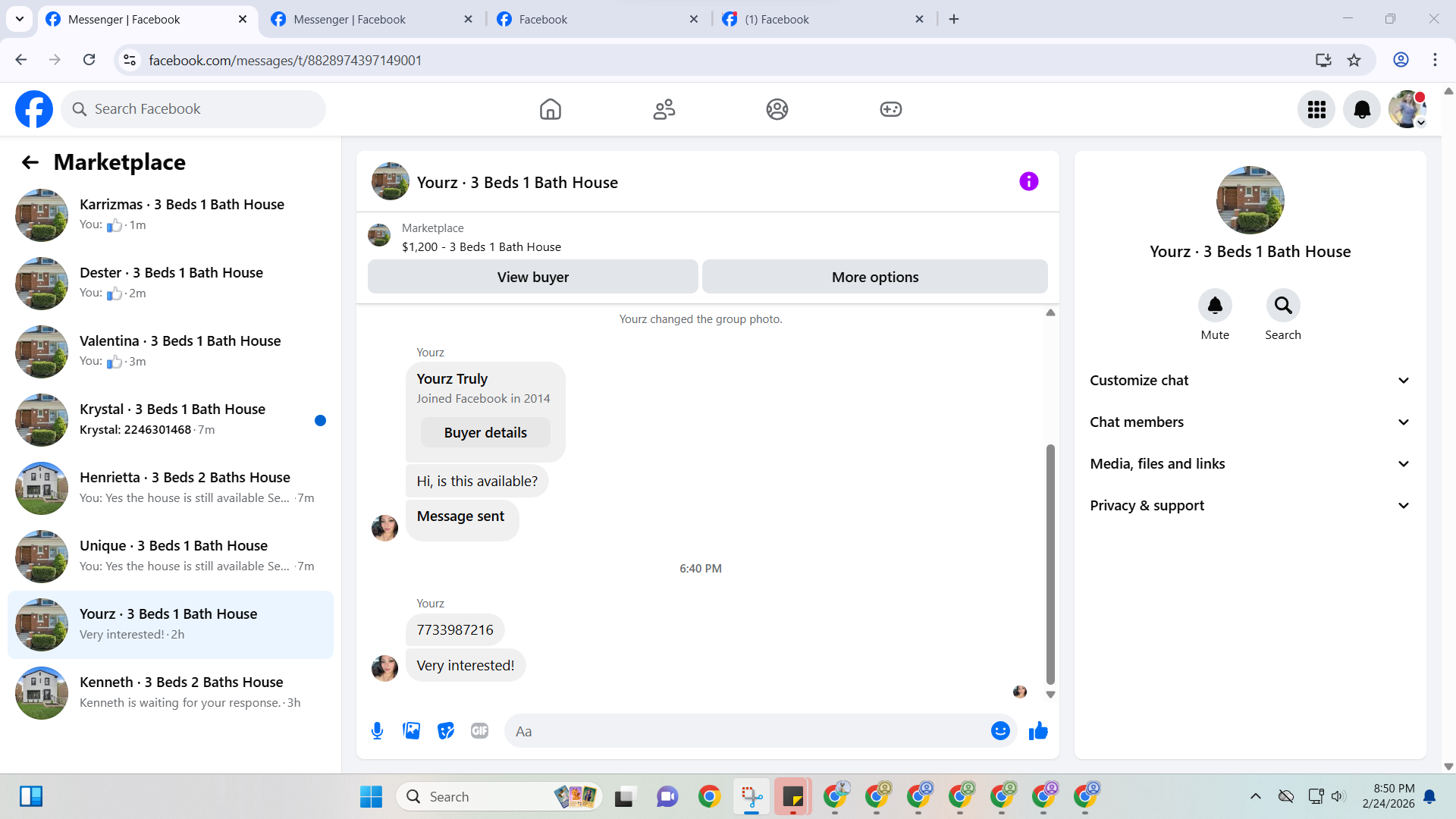
Task: Open the Facebook menu grid icon
Action: pyautogui.click(x=1316, y=110)
